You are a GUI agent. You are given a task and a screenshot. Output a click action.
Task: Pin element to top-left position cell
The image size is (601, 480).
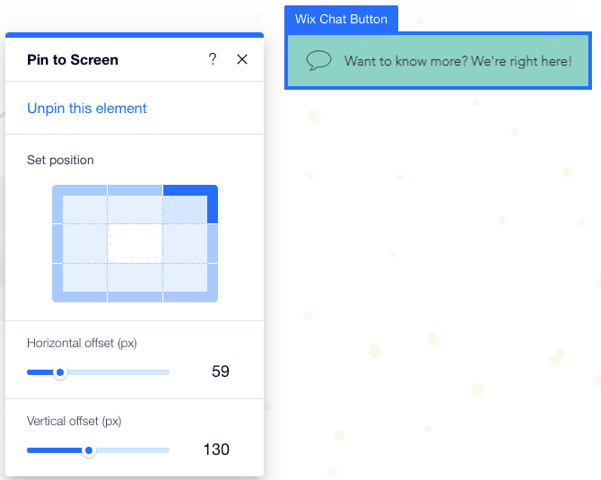[x=80, y=204]
